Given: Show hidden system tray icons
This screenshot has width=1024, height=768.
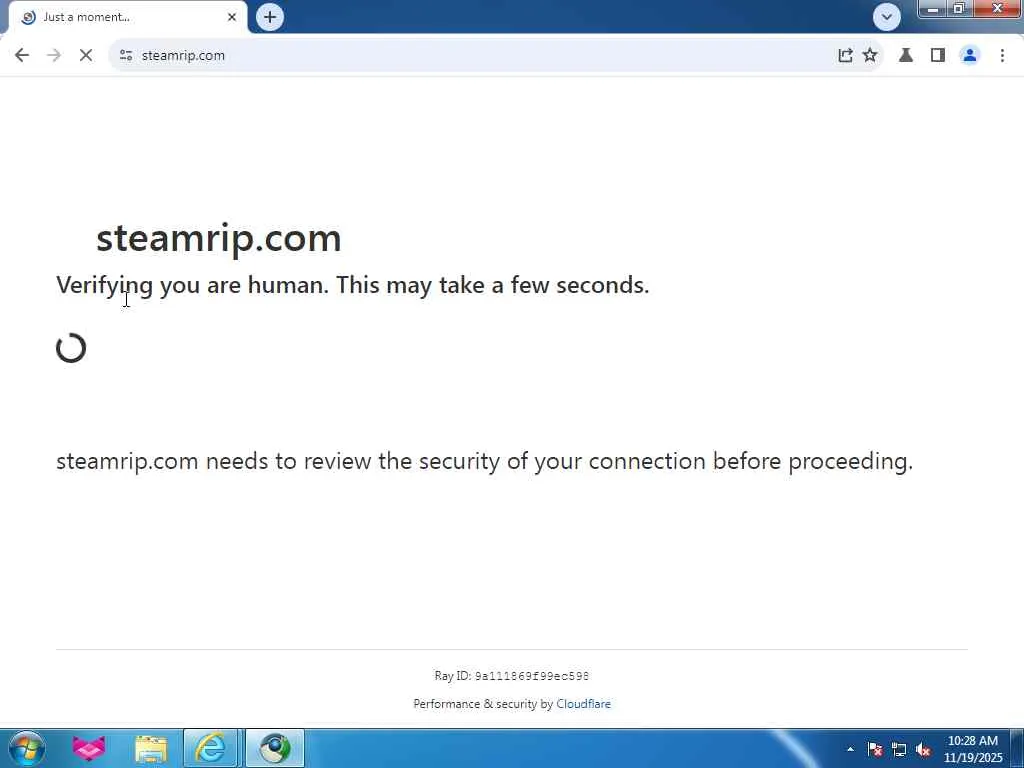Looking at the screenshot, I should [850, 749].
